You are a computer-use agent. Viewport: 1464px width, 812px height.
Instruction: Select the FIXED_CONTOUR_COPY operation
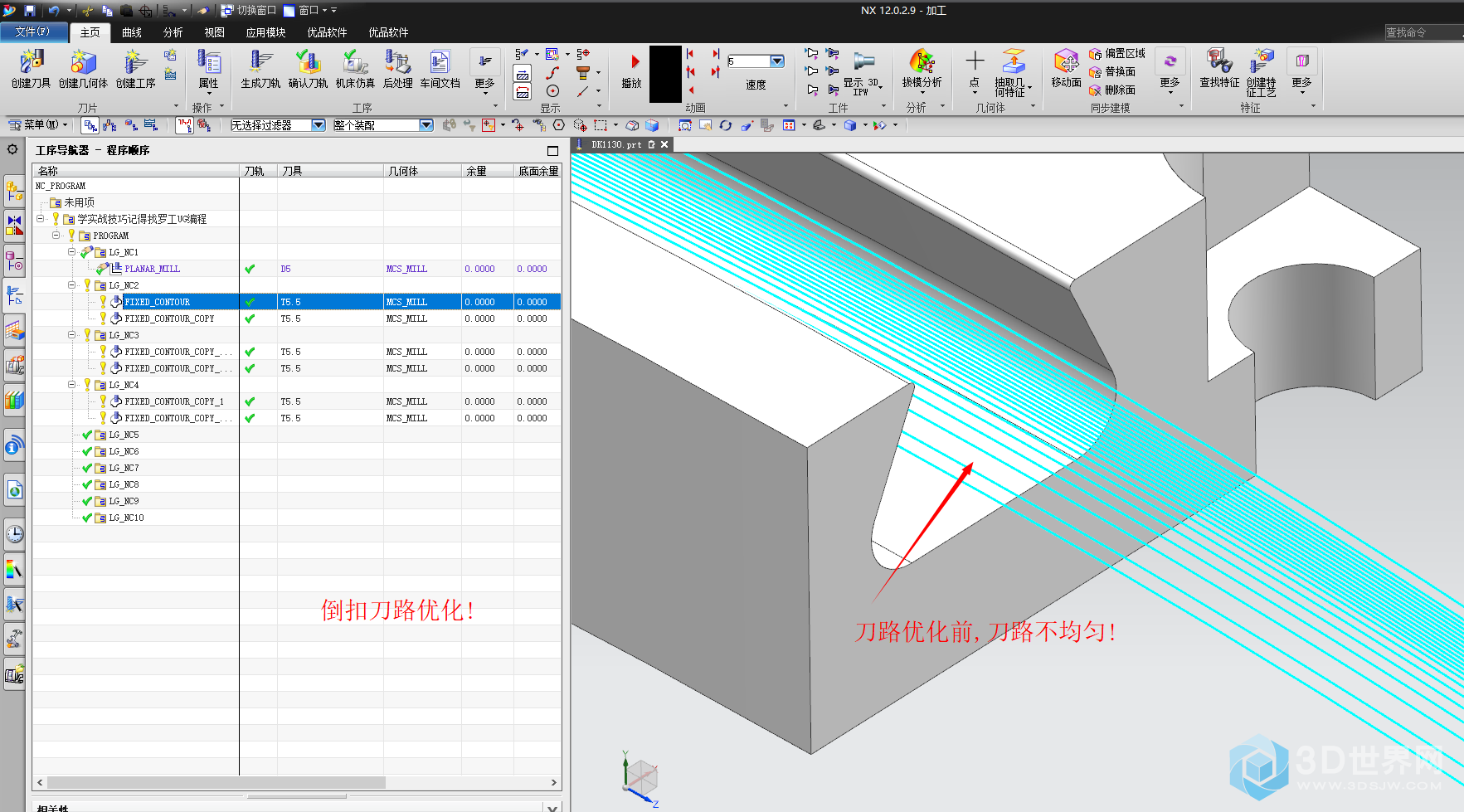click(169, 318)
